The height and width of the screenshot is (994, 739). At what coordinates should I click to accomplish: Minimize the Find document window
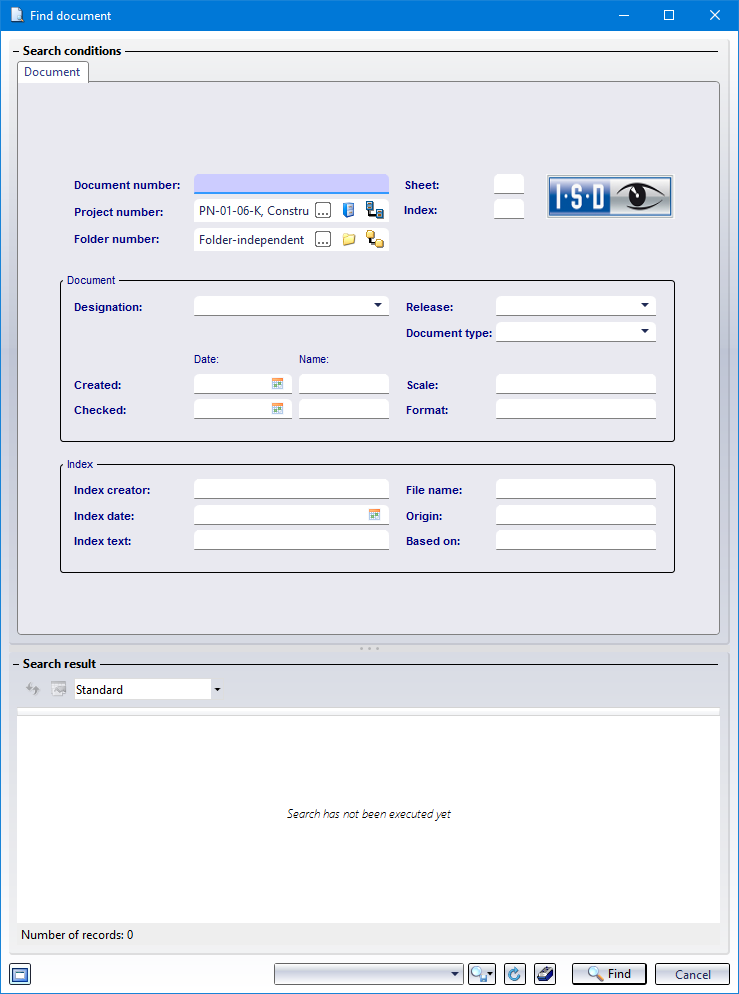click(x=623, y=15)
